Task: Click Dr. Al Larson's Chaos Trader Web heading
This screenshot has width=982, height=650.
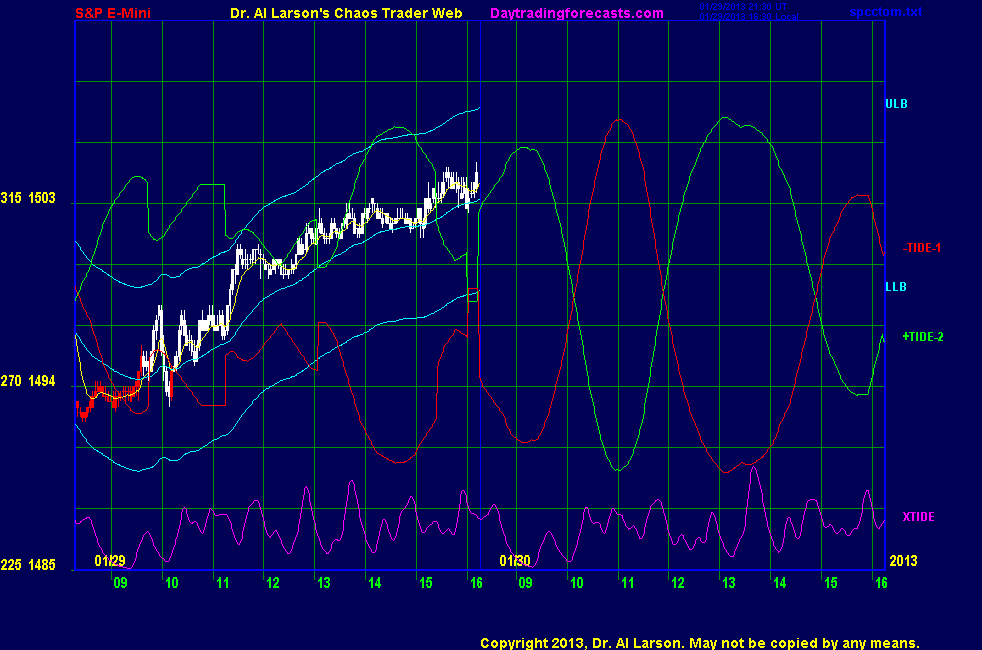Action: pos(346,13)
